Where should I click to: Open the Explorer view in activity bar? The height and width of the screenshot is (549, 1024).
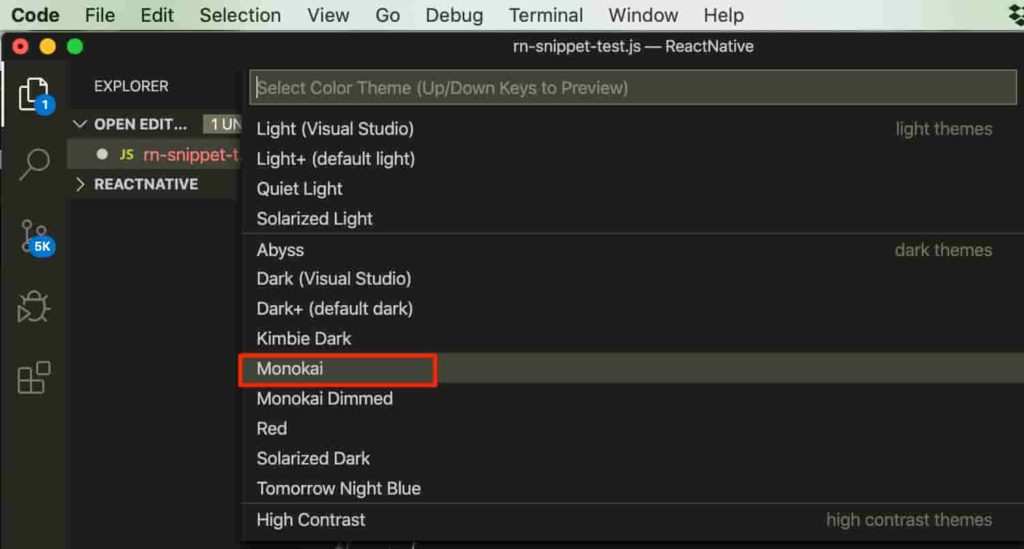click(34, 95)
